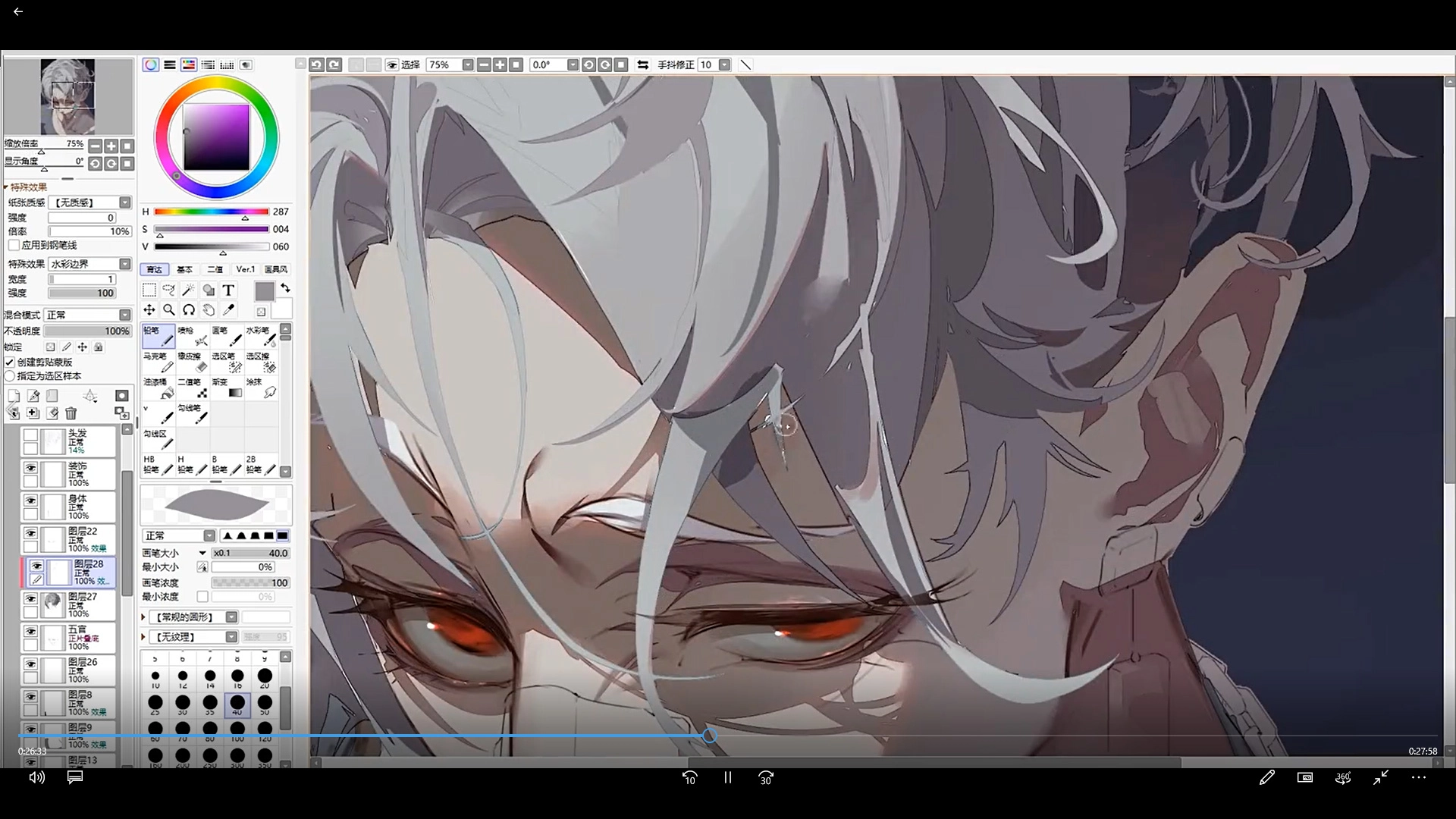Select the magic wand tool

coord(188,290)
